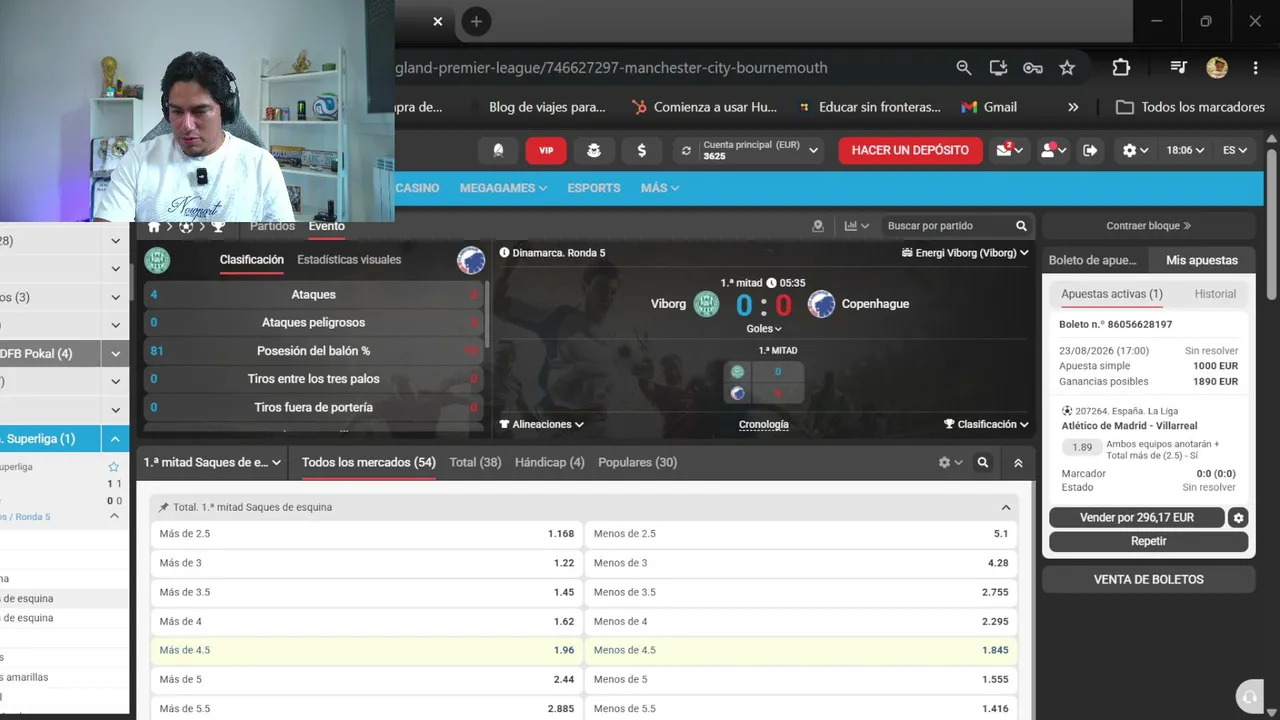This screenshot has width=1280, height=720.
Task: Expand the Alineaciones lineups dropdown
Action: (542, 424)
